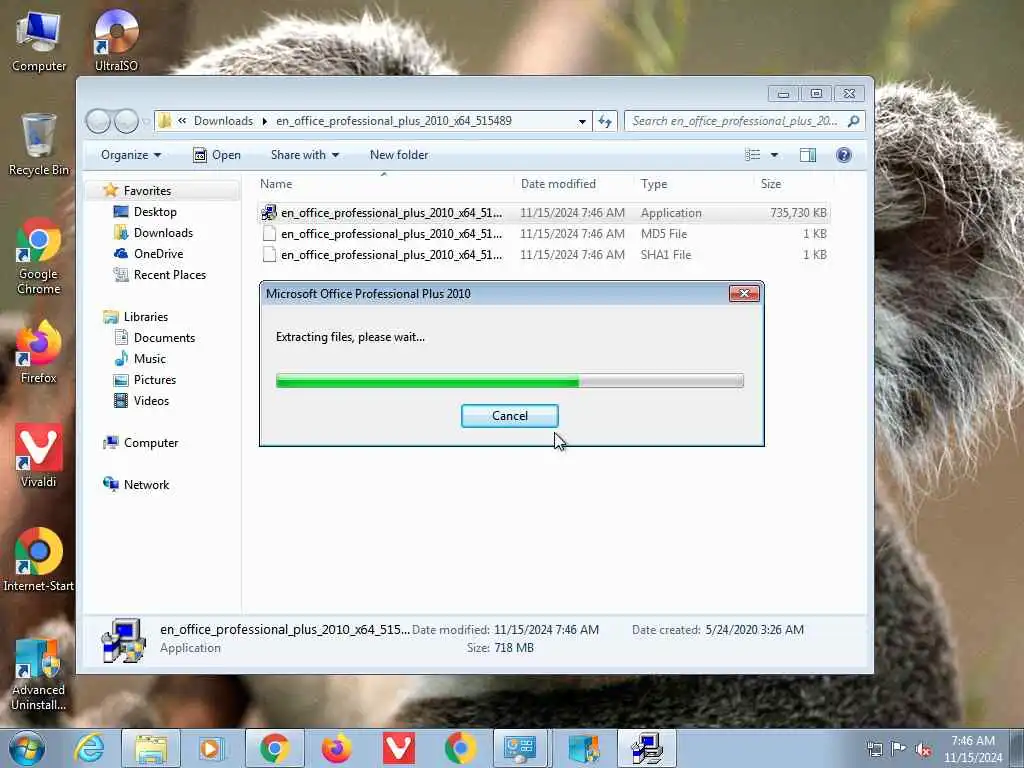This screenshot has height=768, width=1024.
Task: Open Videos library
Action: (151, 400)
